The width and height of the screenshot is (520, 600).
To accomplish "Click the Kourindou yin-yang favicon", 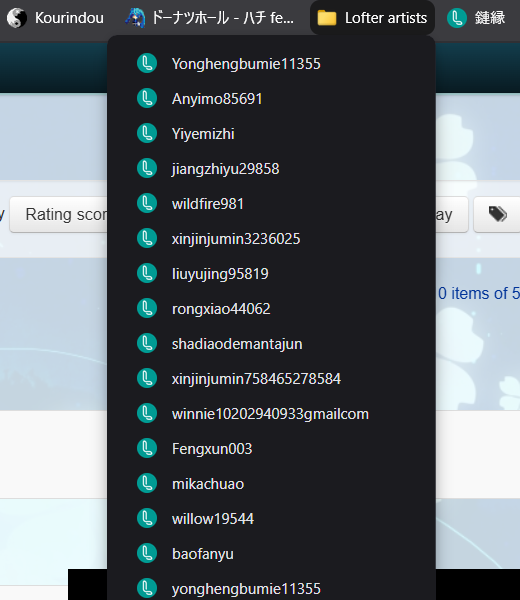I will (17, 18).
